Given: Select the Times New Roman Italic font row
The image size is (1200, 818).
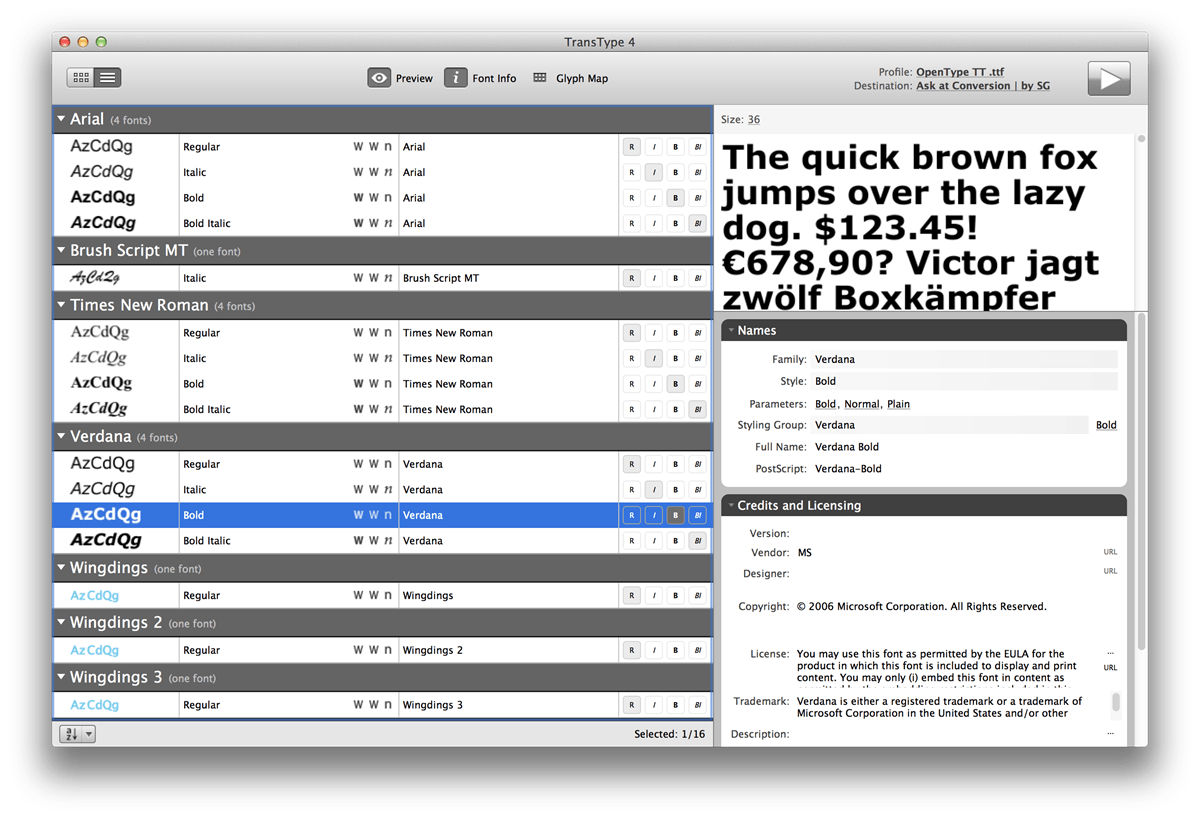Looking at the screenshot, I should (383, 358).
